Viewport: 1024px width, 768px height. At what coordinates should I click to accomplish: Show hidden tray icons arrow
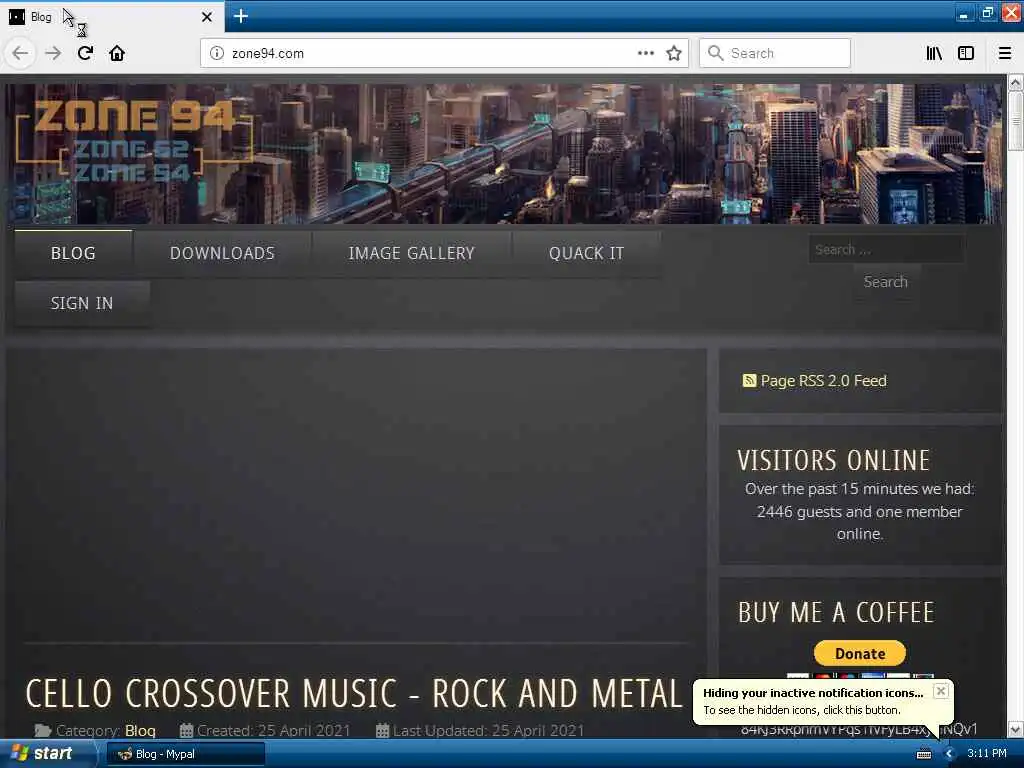click(949, 754)
